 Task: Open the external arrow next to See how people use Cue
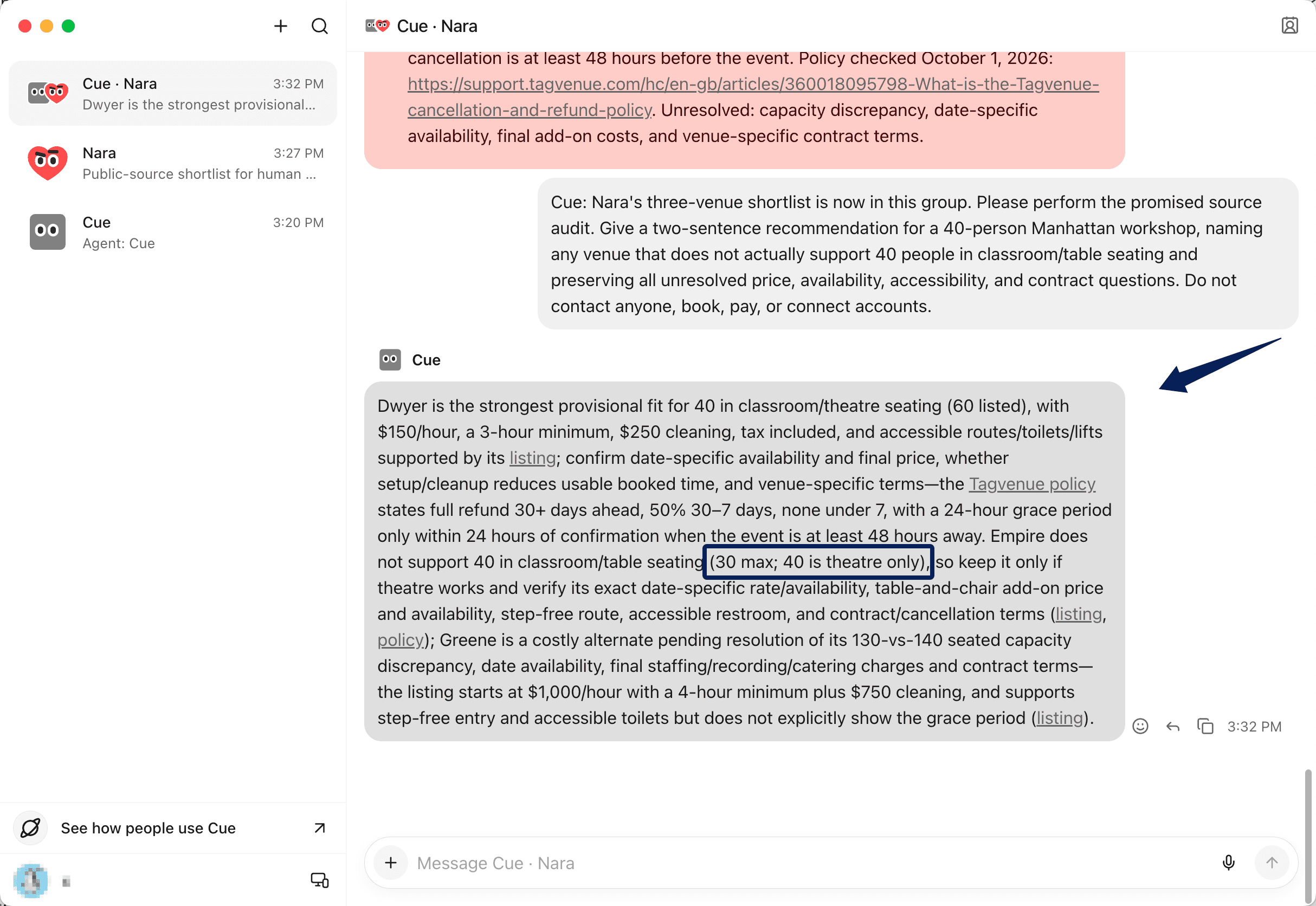point(320,827)
